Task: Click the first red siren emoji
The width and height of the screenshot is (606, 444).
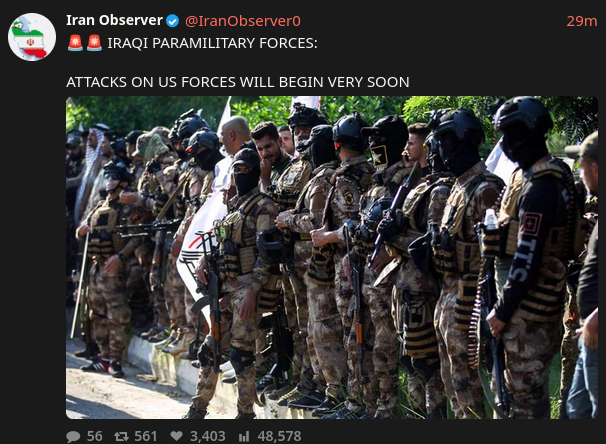Action: (75, 43)
